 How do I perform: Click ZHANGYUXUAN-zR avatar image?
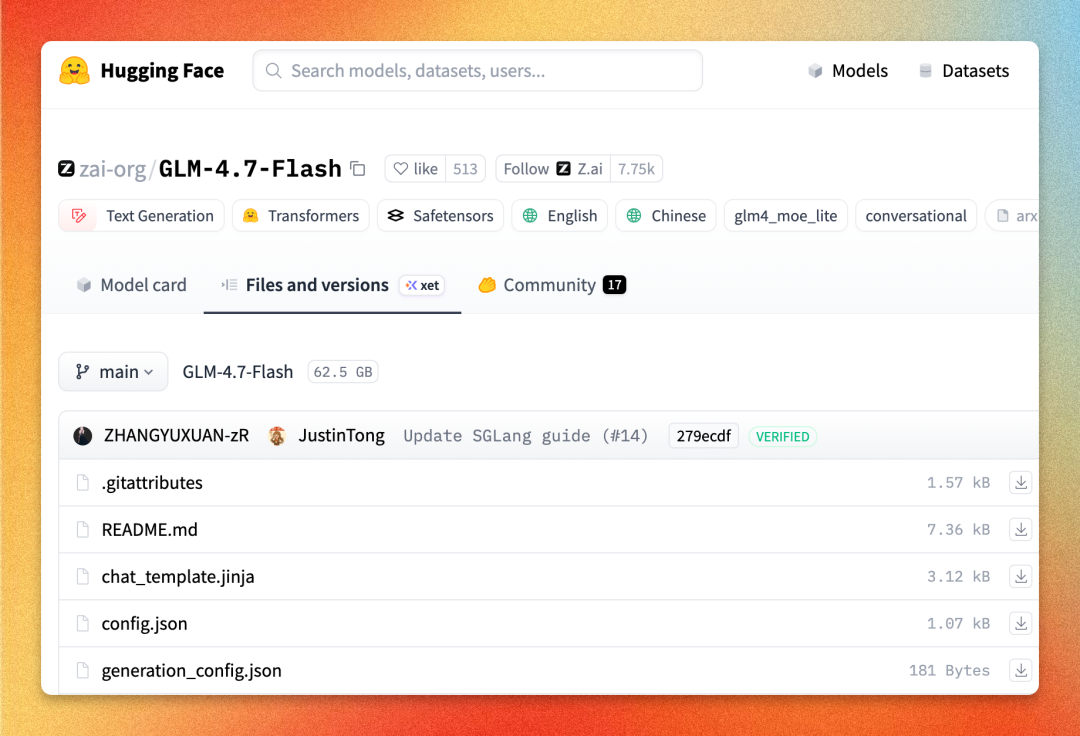tap(83, 436)
